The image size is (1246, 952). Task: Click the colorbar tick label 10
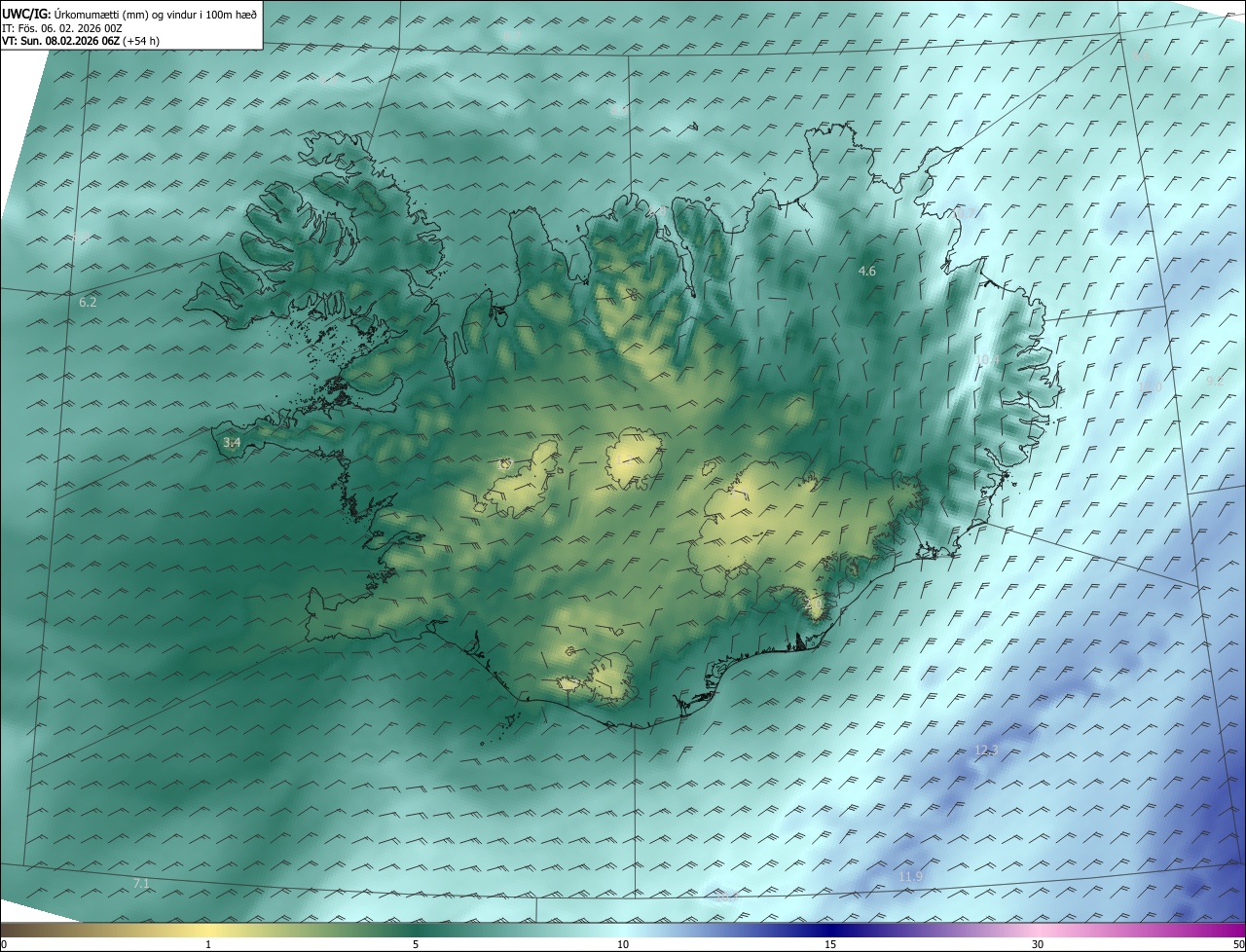click(623, 945)
